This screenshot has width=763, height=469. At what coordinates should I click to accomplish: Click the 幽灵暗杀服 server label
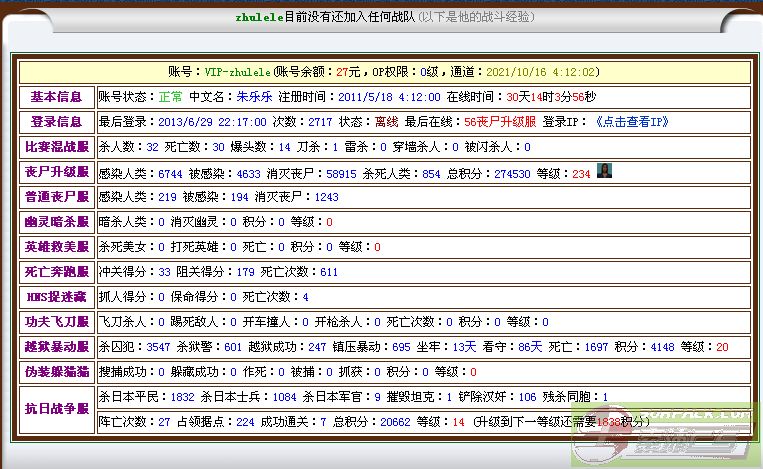pos(56,222)
